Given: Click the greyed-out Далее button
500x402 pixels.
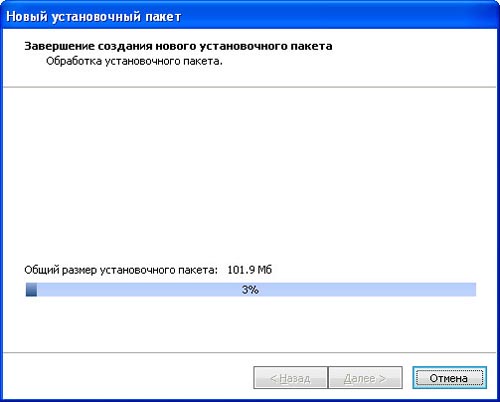Looking at the screenshot, I should tap(365, 378).
